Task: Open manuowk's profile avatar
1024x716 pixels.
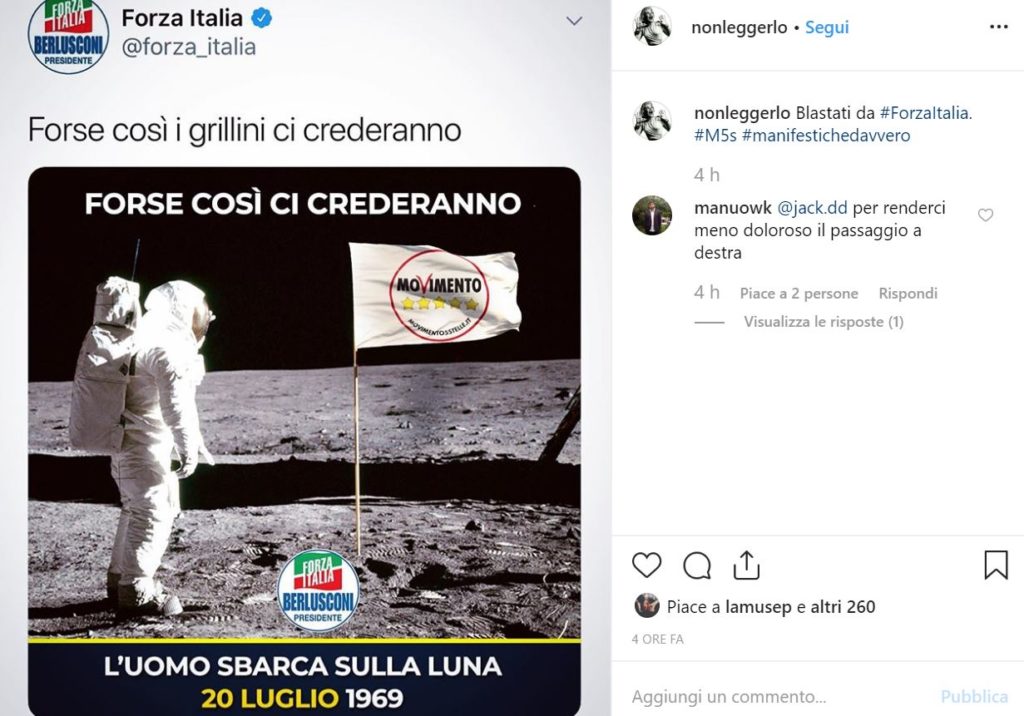Action: click(x=652, y=215)
